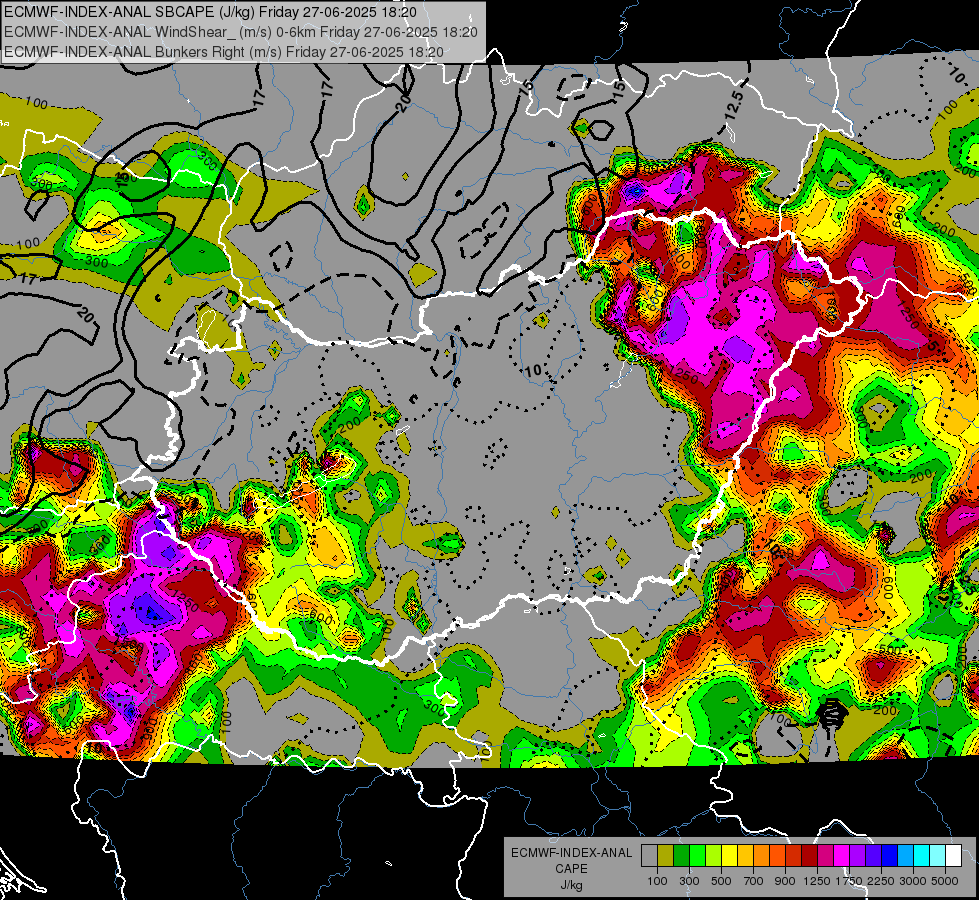The height and width of the screenshot is (900, 979).
Task: Select the pale cyan legend swatch
Action: pos(938,856)
